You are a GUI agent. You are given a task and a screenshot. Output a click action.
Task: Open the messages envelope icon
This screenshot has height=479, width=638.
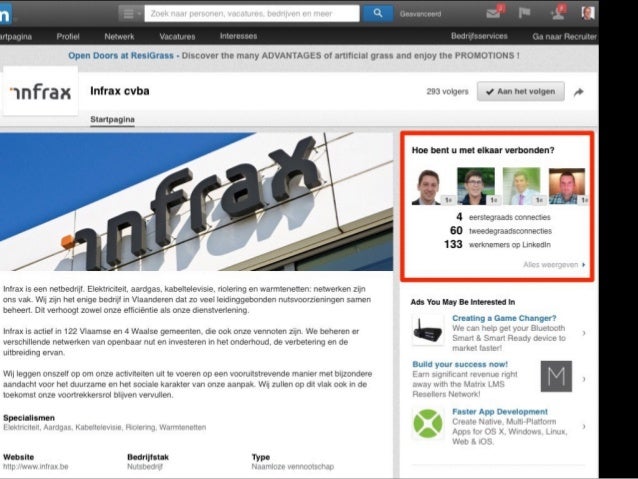[x=495, y=13]
